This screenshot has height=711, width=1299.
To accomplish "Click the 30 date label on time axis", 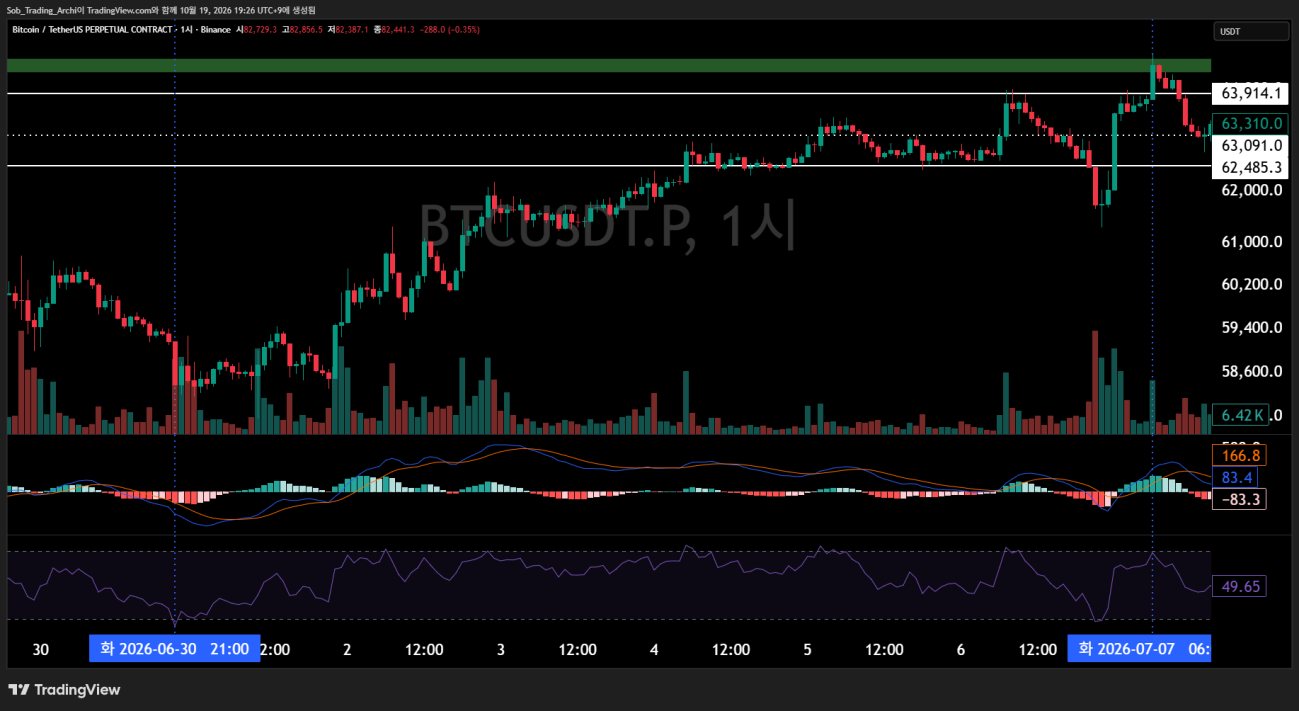I will (x=40, y=649).
